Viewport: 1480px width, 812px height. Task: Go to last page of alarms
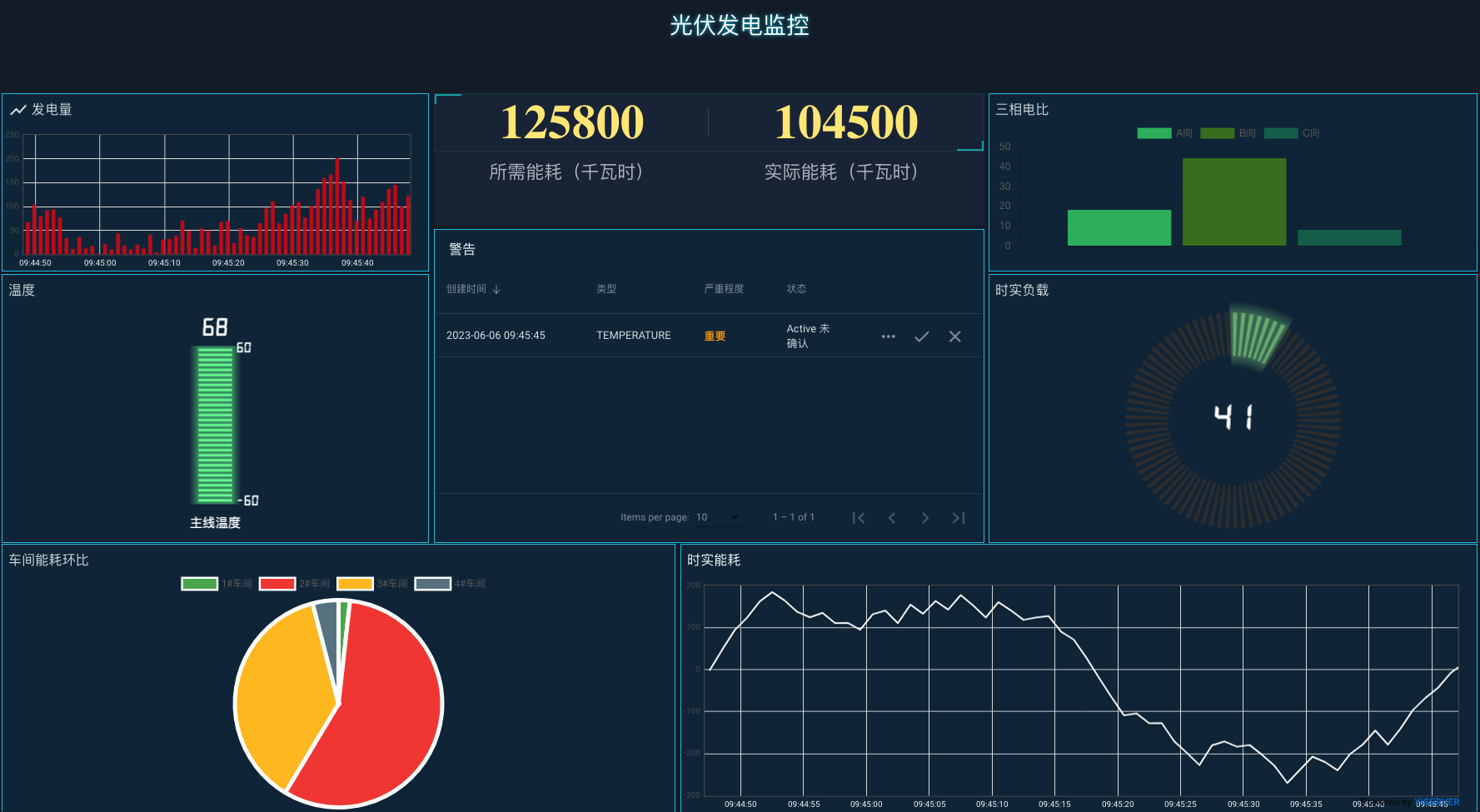point(959,518)
